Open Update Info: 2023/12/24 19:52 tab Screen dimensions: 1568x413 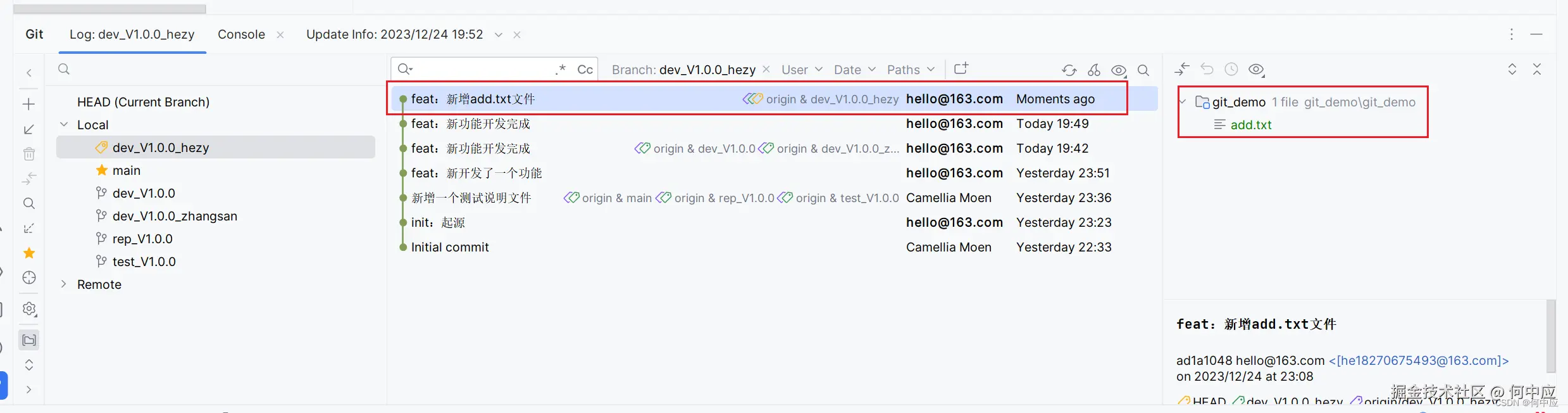point(395,34)
